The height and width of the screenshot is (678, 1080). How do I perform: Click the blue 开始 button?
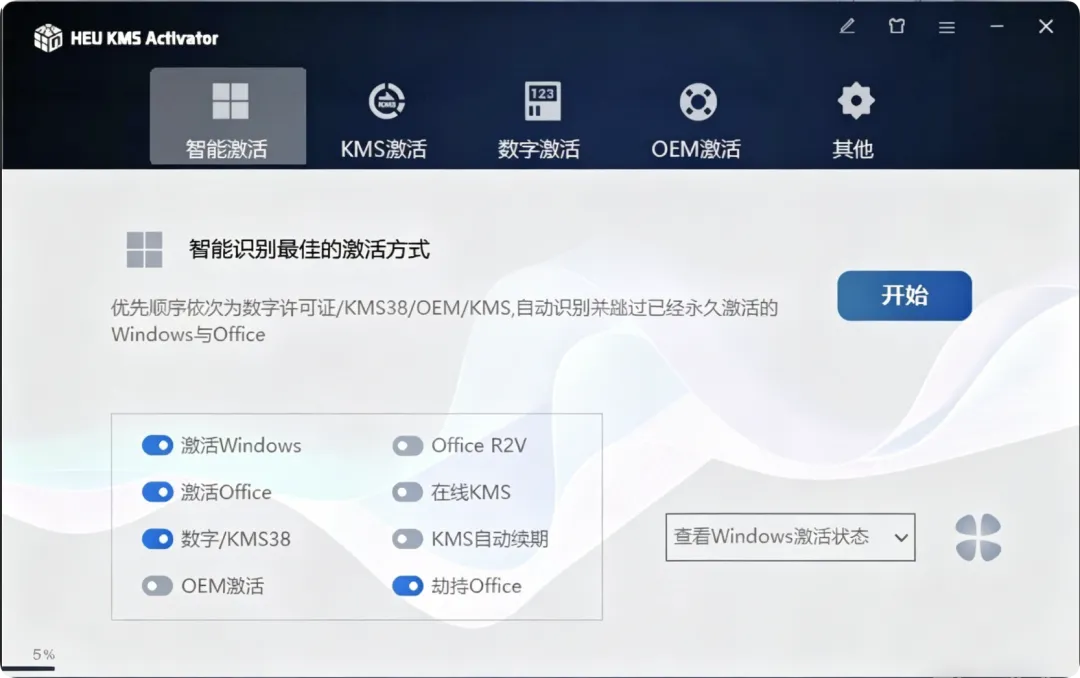[904, 296]
